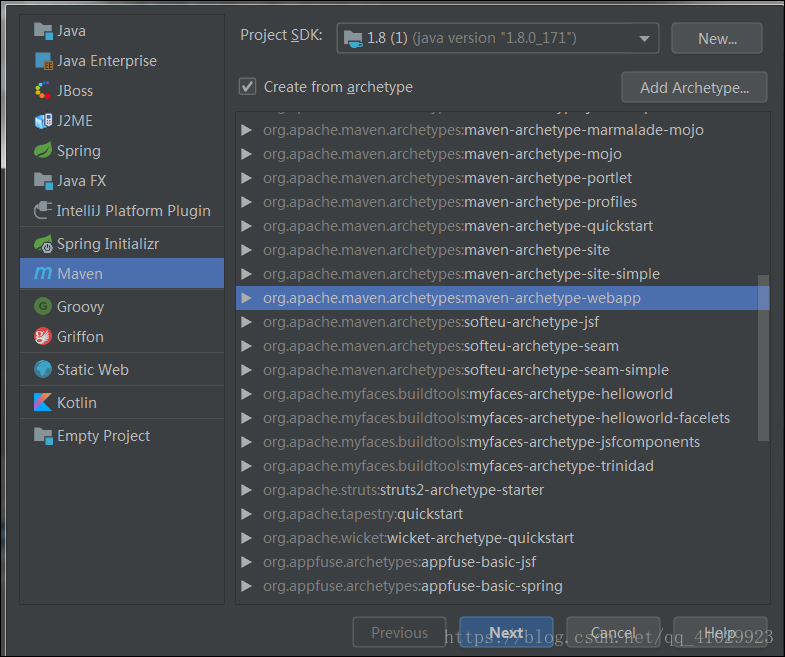
Task: Select IntelliJ Platform Plugin type label
Action: 134,211
